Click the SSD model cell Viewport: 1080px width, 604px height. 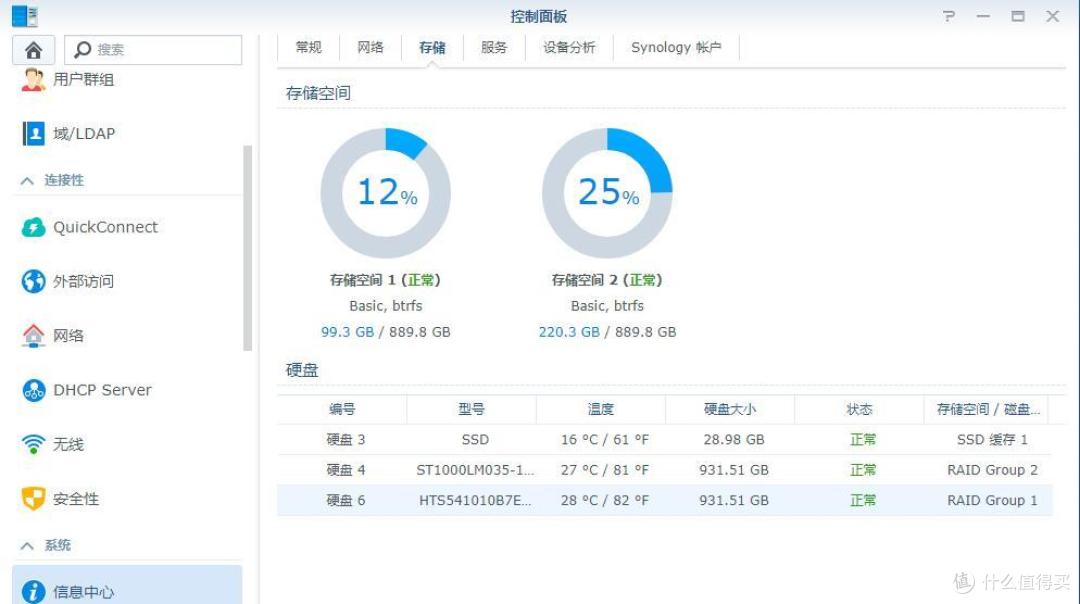(475, 439)
